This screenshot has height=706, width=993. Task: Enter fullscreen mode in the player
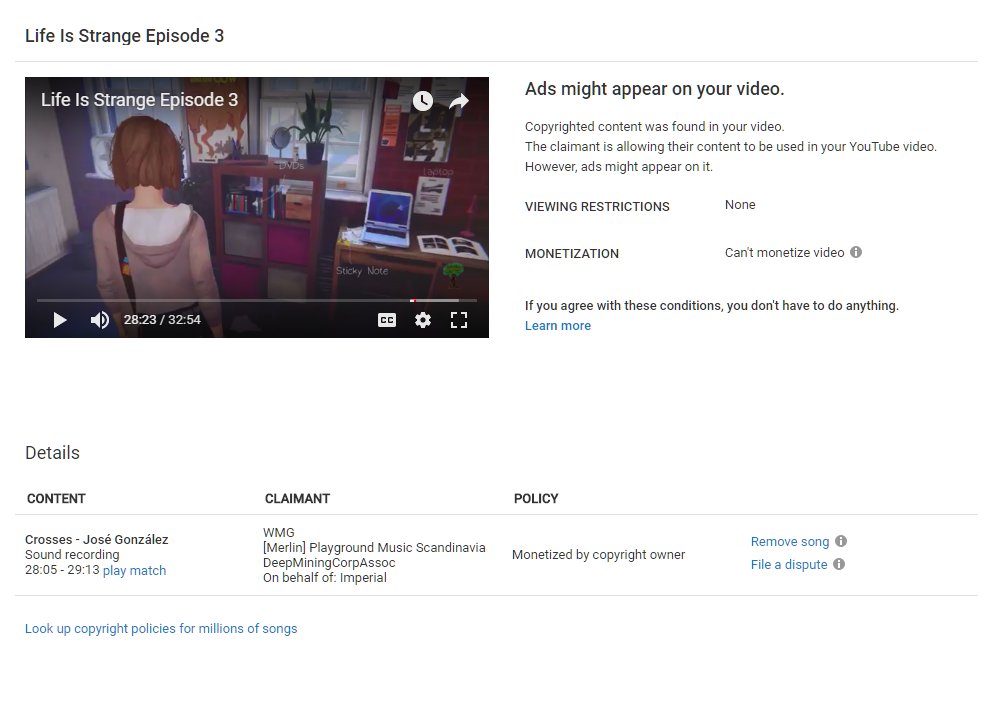(459, 320)
